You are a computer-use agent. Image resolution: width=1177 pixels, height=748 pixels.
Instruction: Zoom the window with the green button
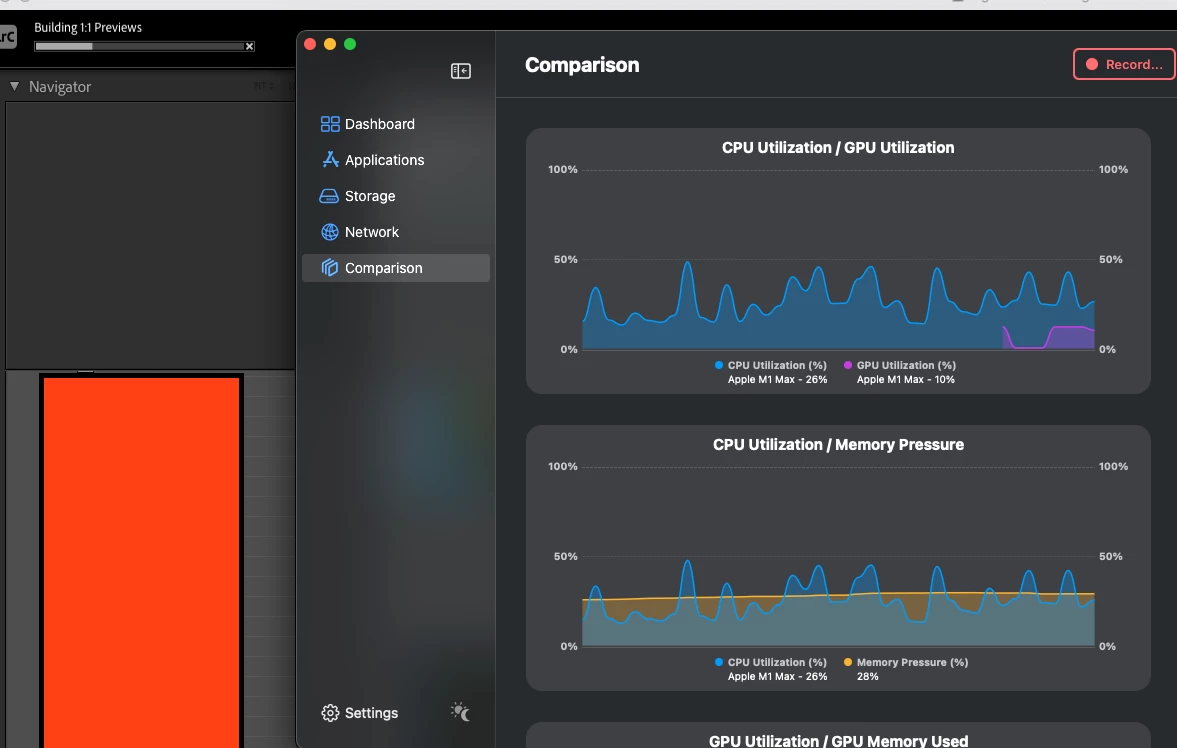(x=350, y=44)
